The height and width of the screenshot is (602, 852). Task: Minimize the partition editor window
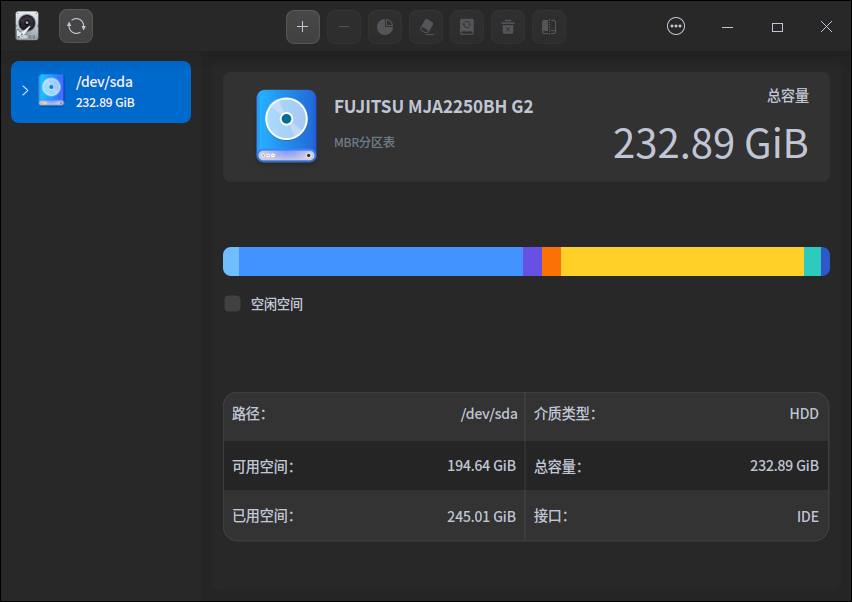[727, 27]
